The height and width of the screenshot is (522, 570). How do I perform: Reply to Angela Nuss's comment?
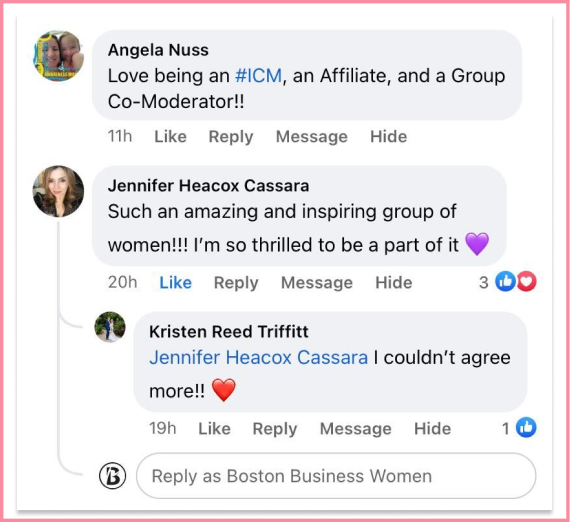pos(231,137)
